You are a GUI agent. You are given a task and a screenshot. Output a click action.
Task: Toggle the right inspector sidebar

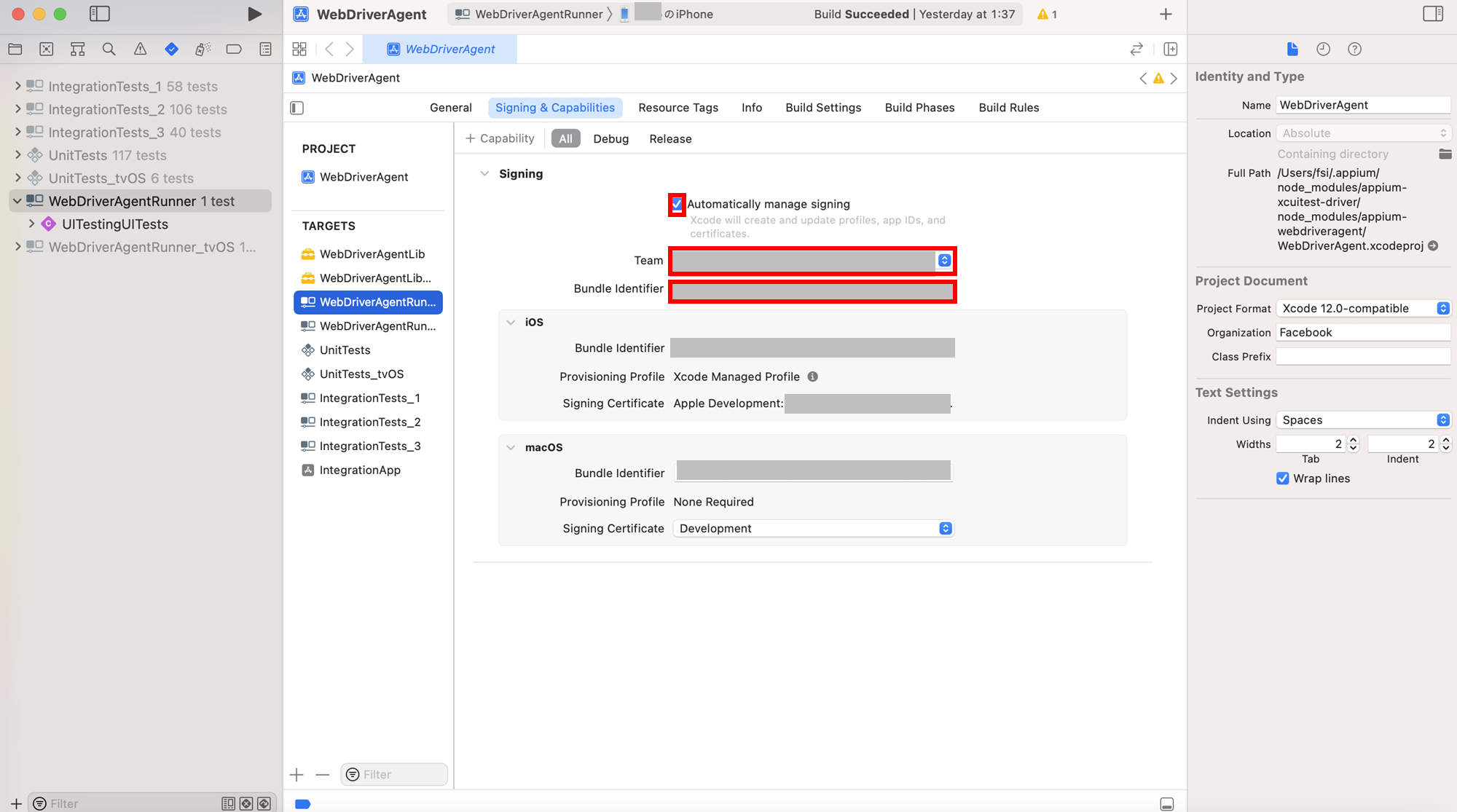(1432, 14)
